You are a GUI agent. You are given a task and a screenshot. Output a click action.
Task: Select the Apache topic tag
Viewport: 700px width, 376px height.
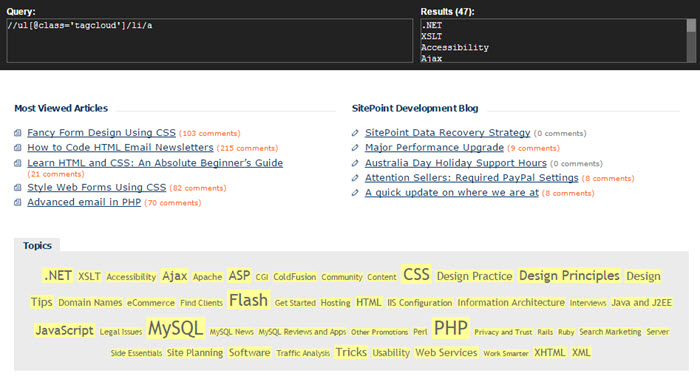pos(208,277)
